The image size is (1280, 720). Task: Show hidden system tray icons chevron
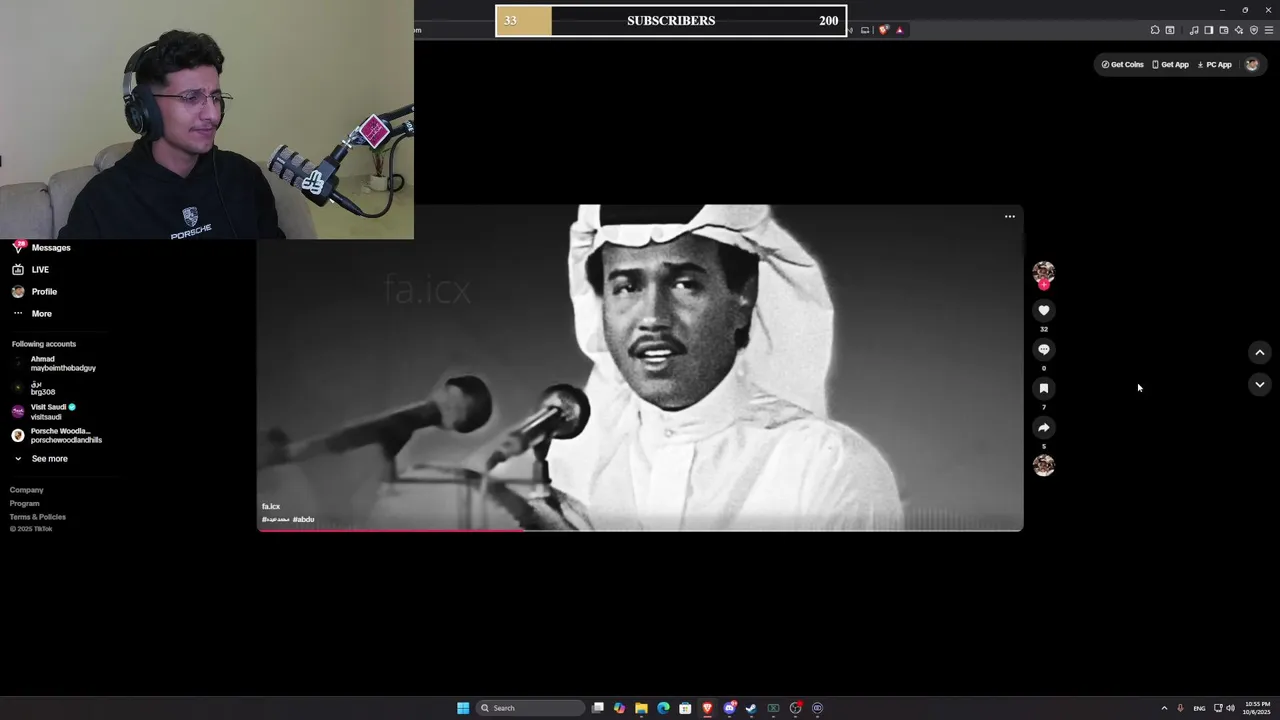[1164, 708]
